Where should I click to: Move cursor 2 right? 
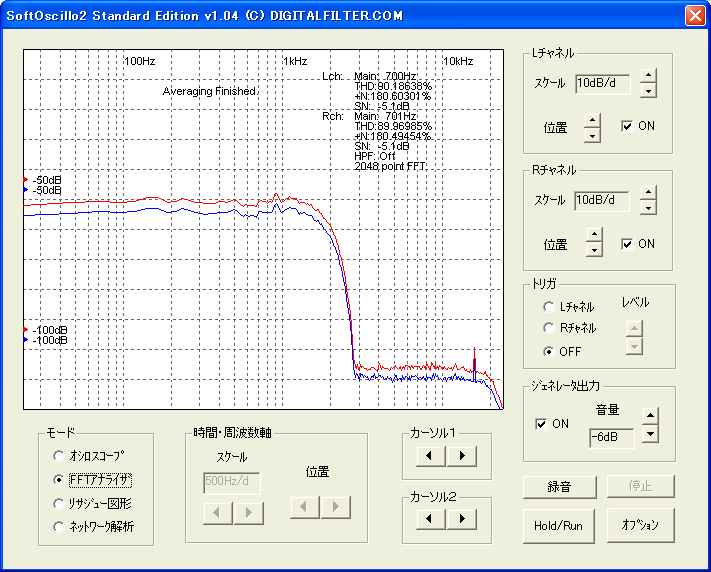pos(462,519)
